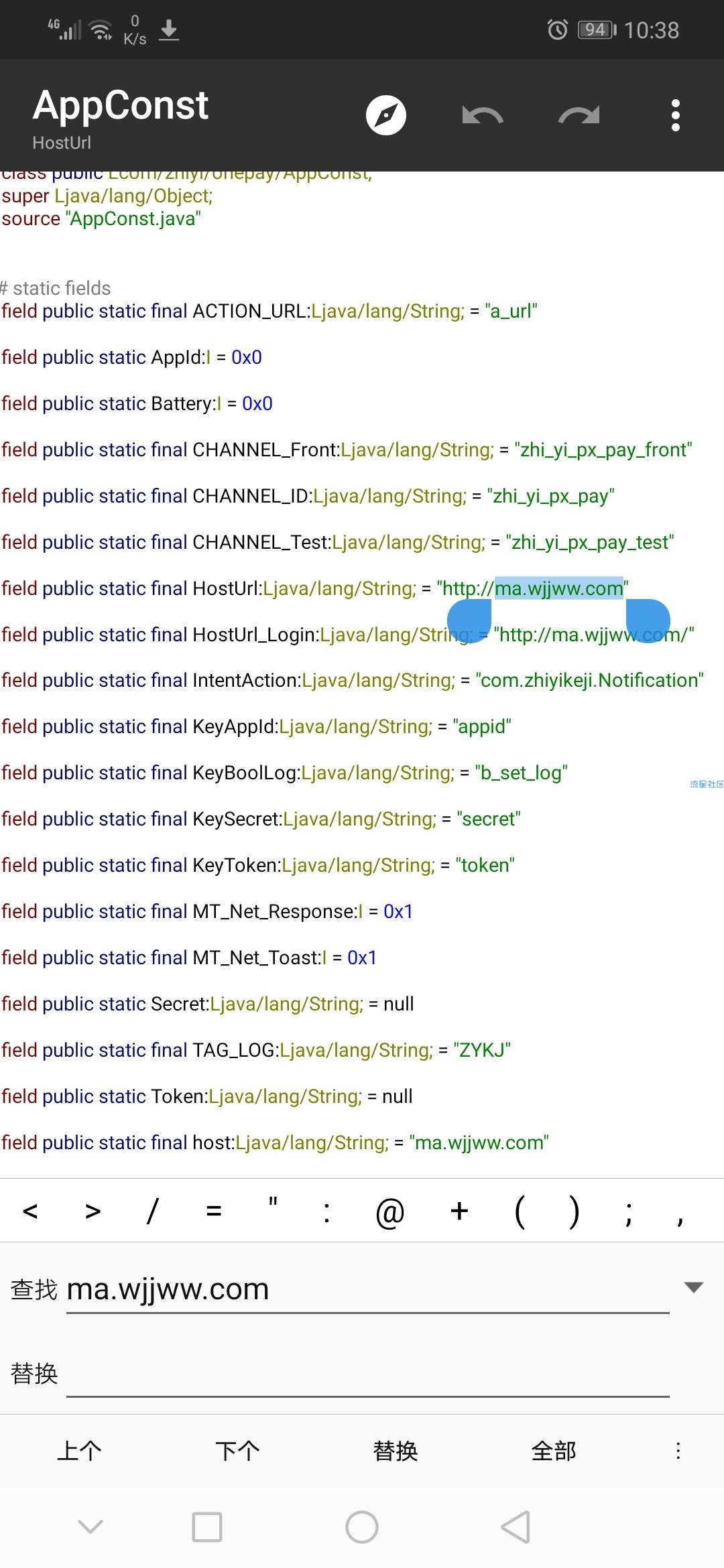Tap the Secret null field line
The height and width of the screenshot is (1568, 724).
click(x=208, y=1004)
